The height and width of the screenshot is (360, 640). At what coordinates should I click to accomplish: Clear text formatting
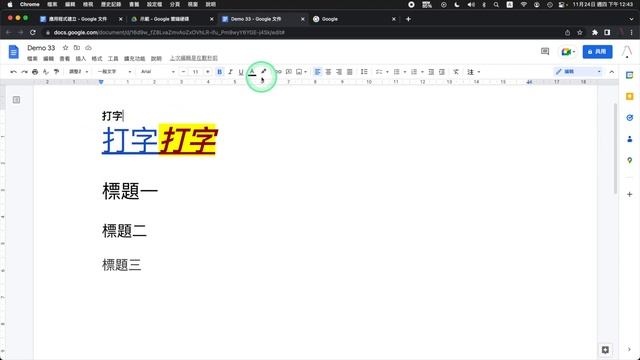click(456, 72)
